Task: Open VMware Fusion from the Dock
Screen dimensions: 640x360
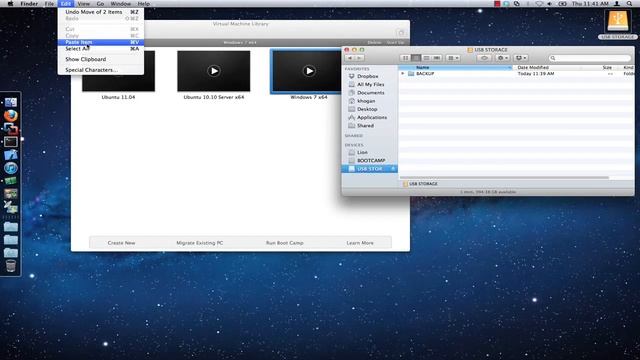Action: (11, 129)
